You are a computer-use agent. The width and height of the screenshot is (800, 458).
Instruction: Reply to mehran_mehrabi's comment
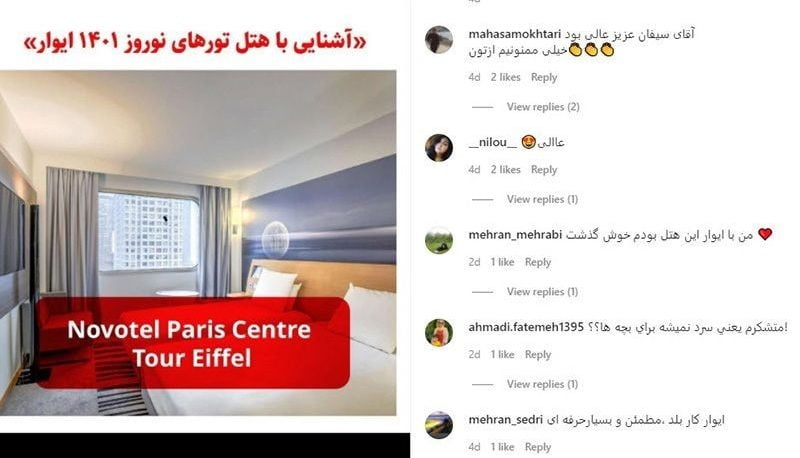pyautogui.click(x=538, y=262)
